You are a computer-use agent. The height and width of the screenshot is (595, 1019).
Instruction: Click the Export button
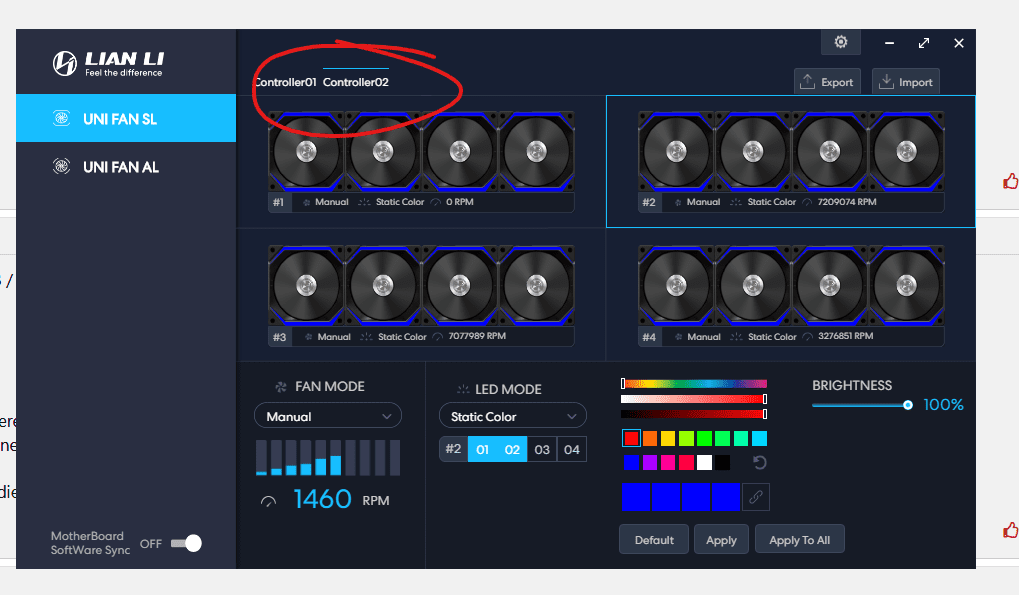coord(827,82)
